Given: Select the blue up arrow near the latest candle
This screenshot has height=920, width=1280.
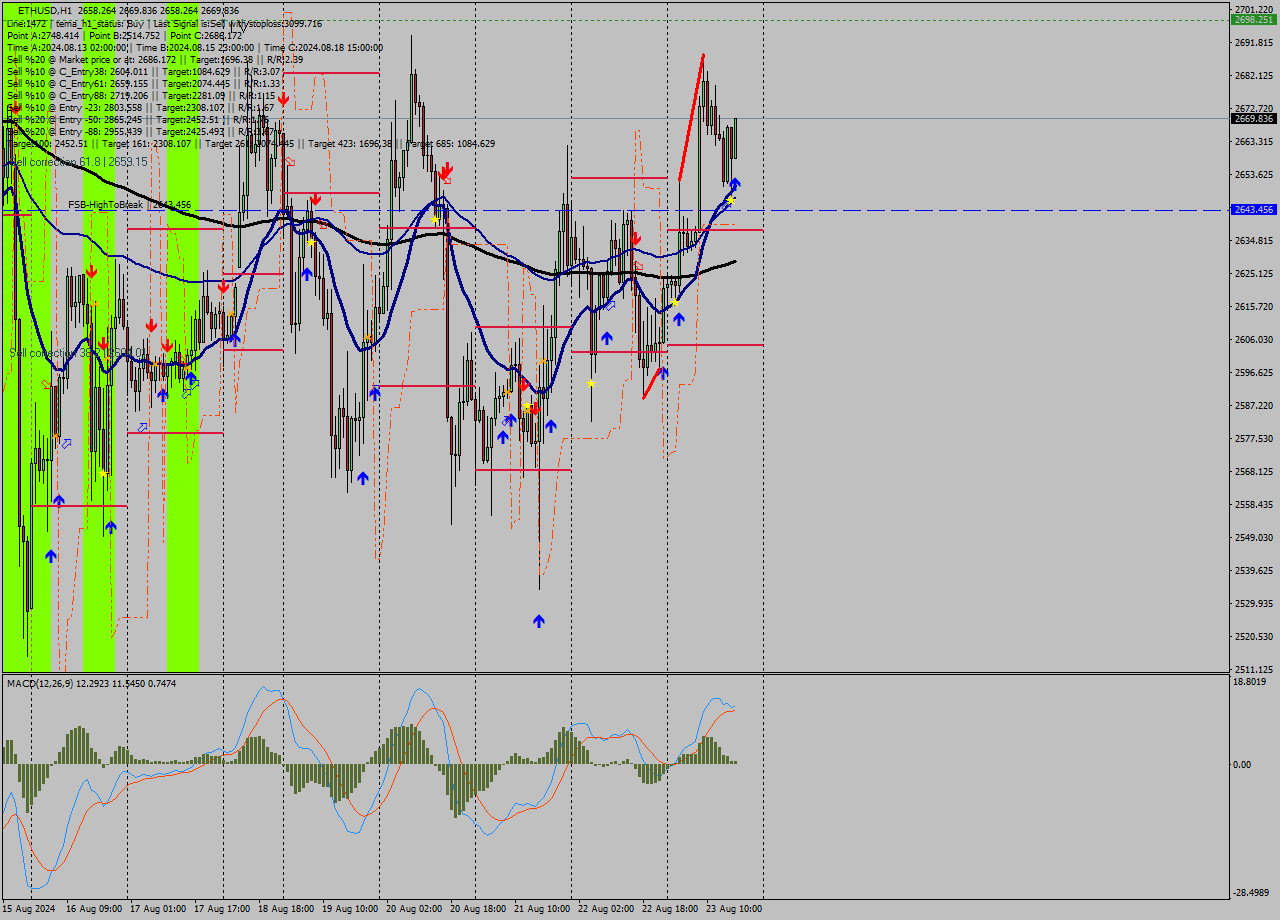Looking at the screenshot, I should pos(734,183).
